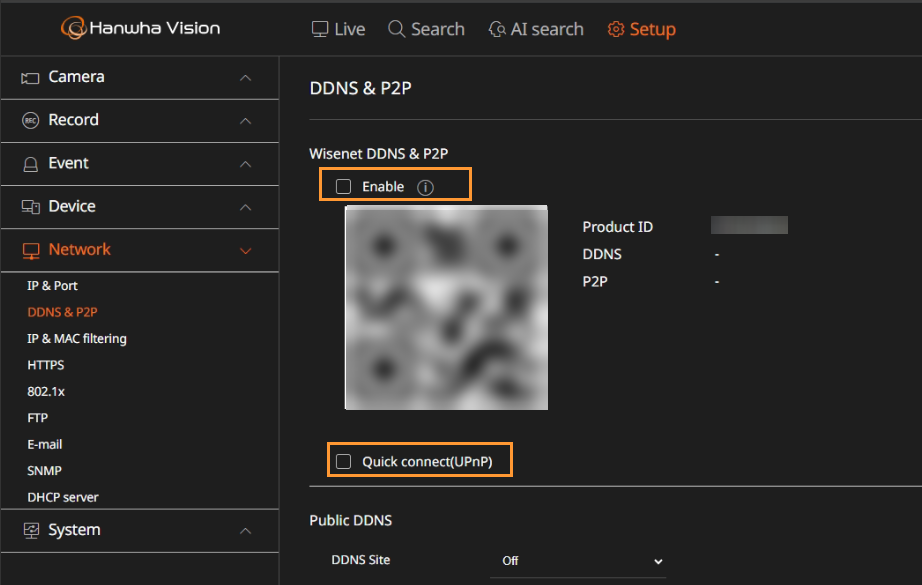The width and height of the screenshot is (922, 585).
Task: Enable Wisenet DDNS & P2P checkbox
Action: point(343,186)
